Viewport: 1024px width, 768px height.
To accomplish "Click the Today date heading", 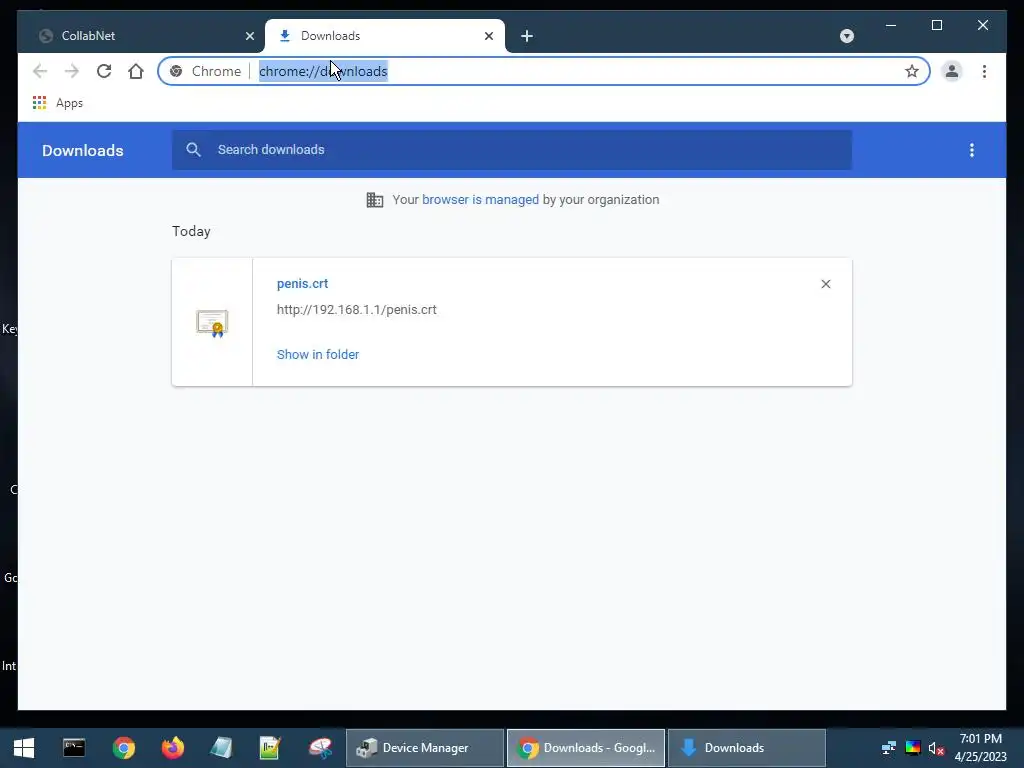I will coord(191,231).
